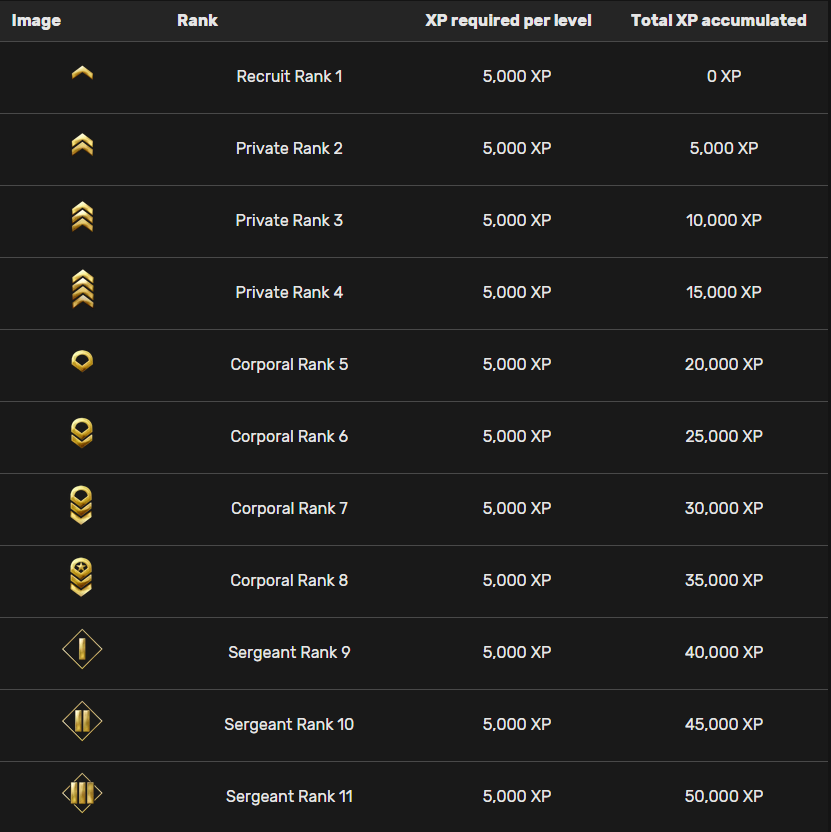
Task: Select the Recruit Rank 1 label
Action: 289,76
